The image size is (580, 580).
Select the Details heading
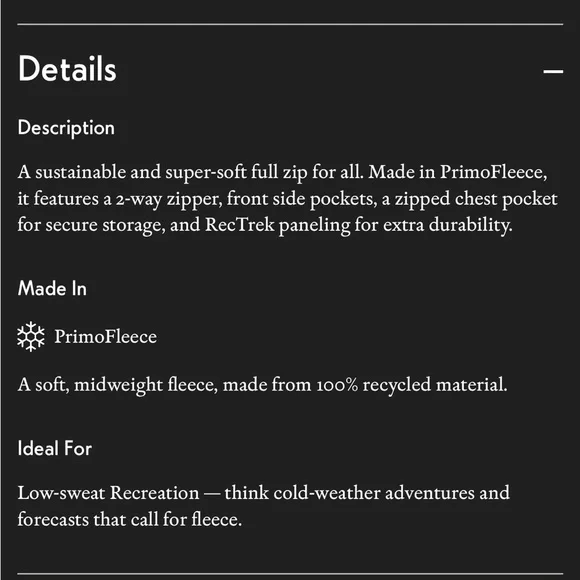(x=67, y=69)
